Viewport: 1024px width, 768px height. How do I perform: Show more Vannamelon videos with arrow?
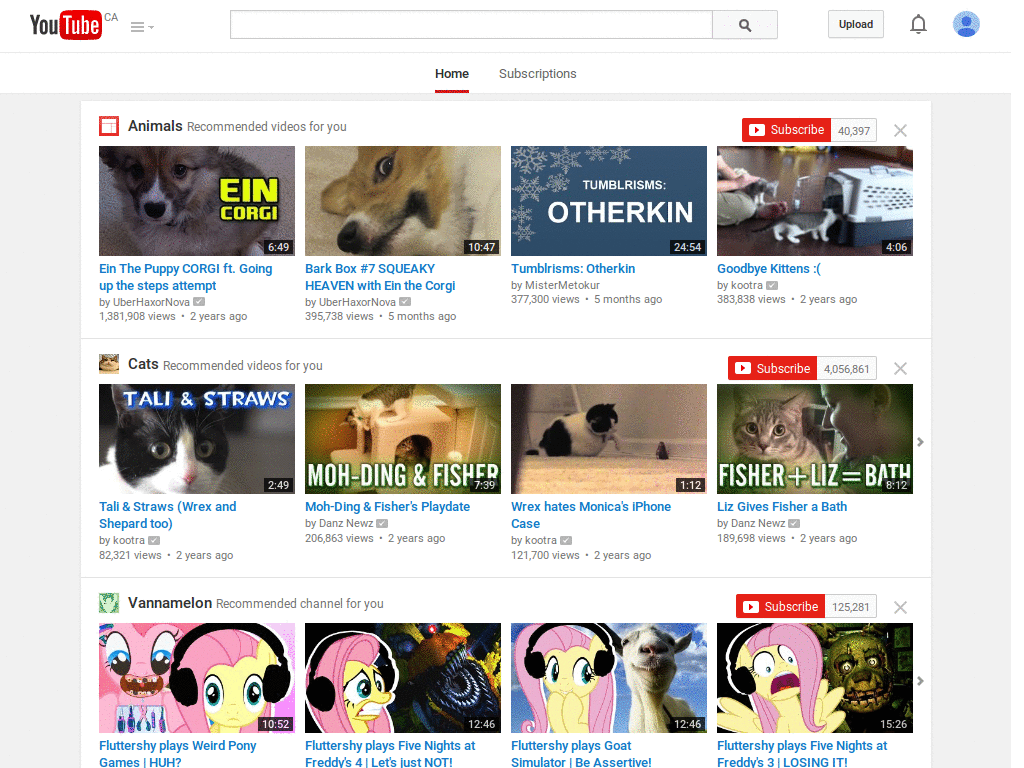(x=920, y=681)
